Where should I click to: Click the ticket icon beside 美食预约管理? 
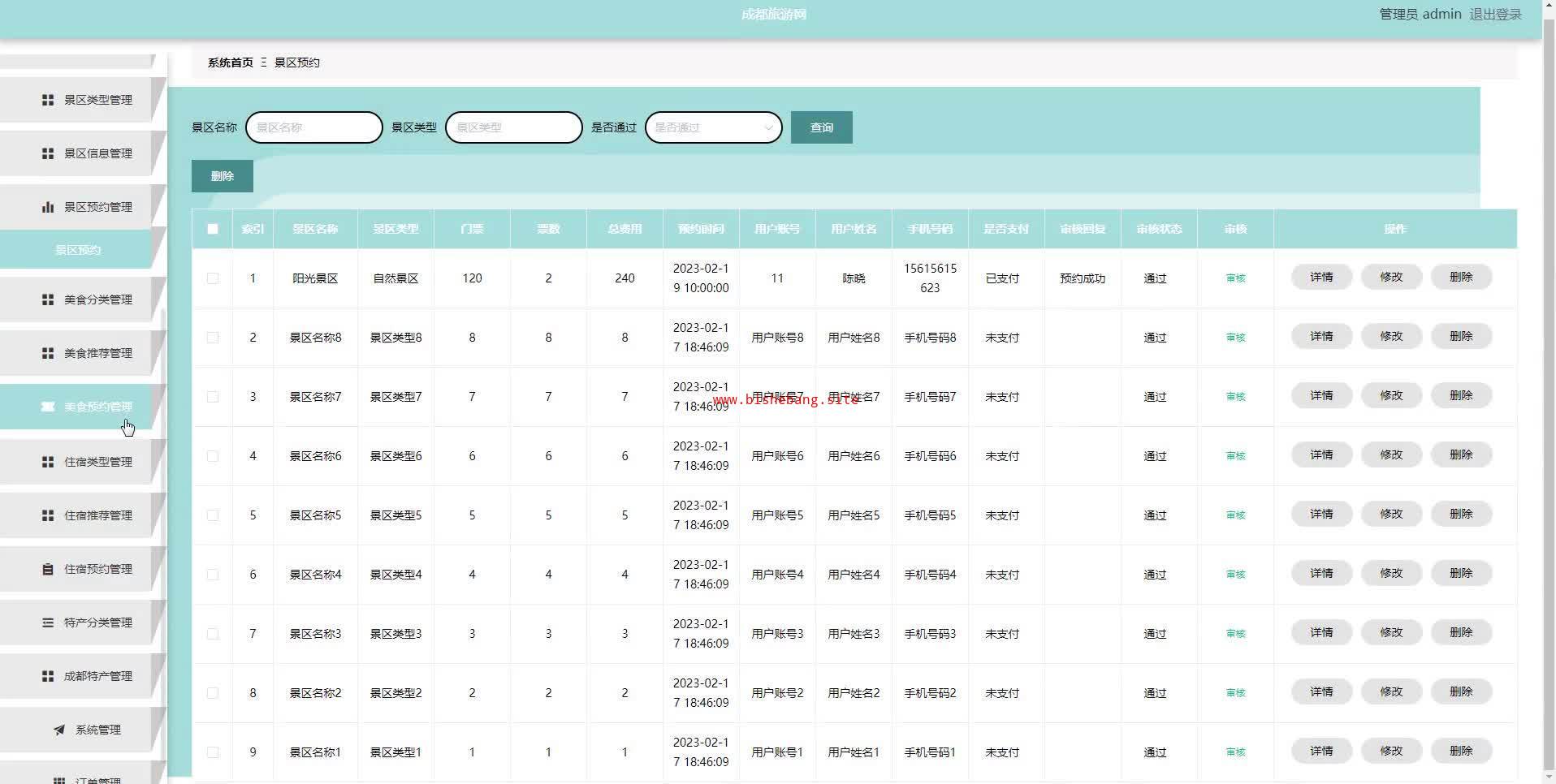click(48, 407)
